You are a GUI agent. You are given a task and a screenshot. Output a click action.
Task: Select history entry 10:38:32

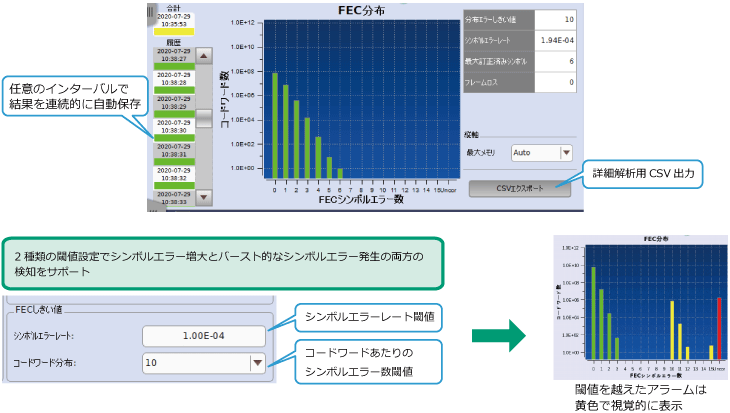[x=174, y=178]
